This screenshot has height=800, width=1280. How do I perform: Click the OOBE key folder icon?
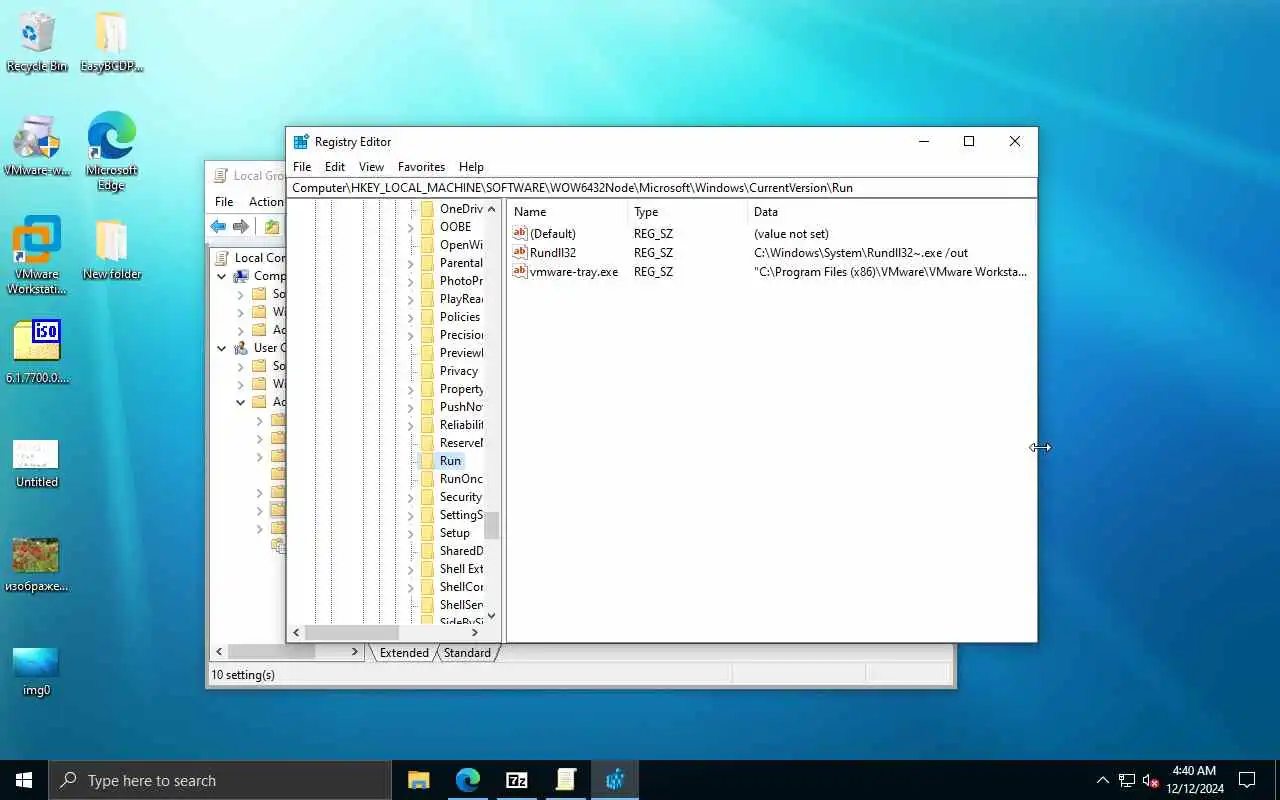[x=427, y=227]
